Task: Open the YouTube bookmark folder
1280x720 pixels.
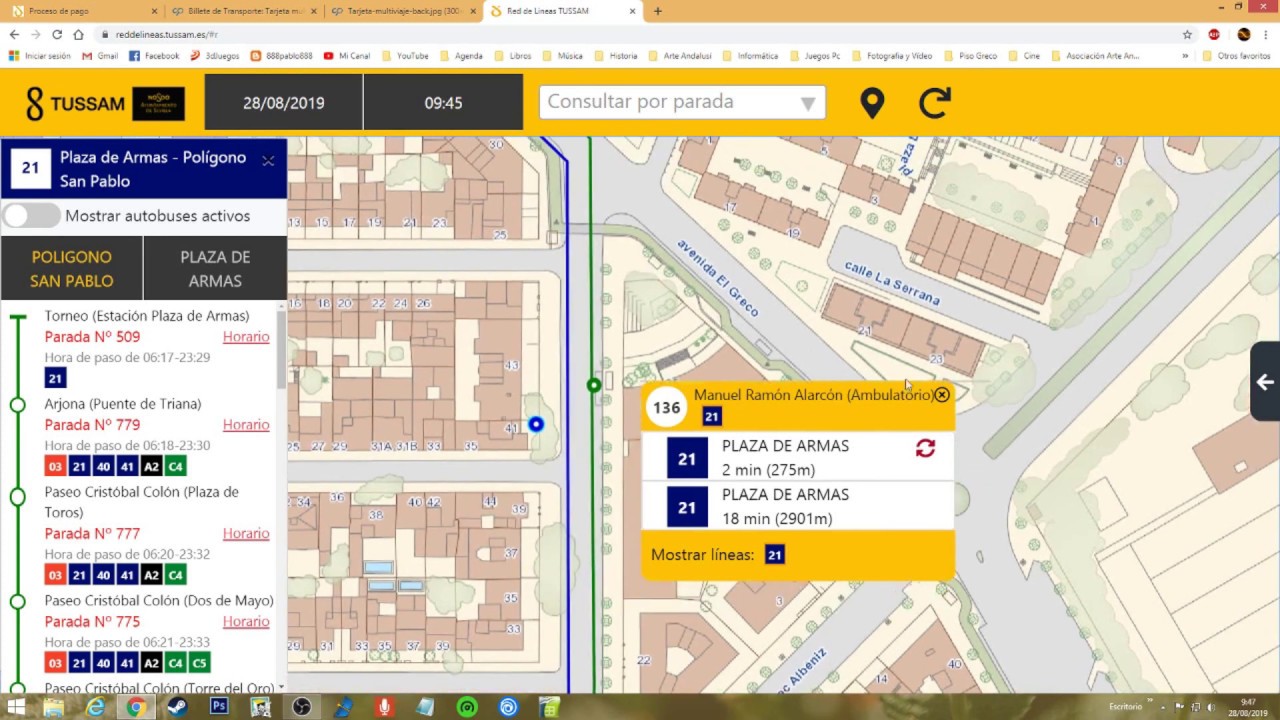Action: (x=405, y=56)
